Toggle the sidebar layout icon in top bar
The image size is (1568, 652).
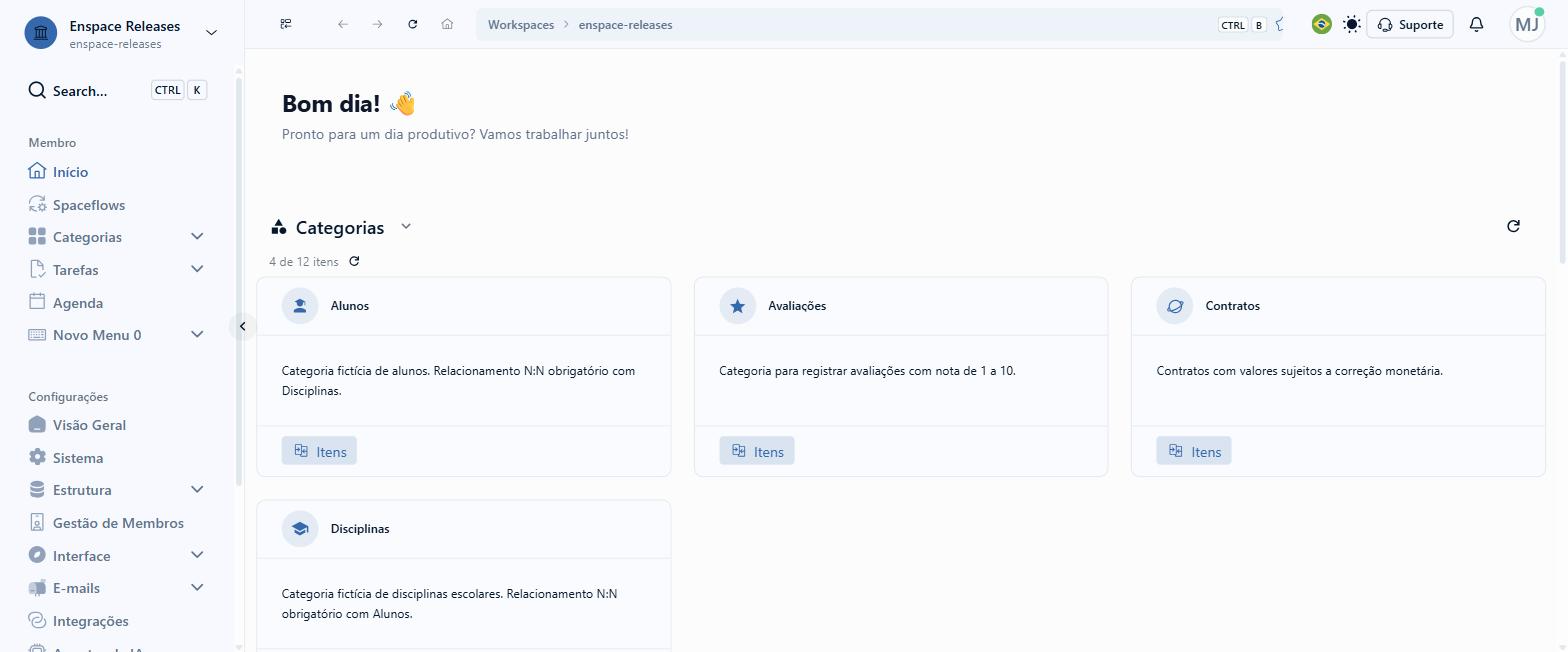pyautogui.click(x=286, y=24)
